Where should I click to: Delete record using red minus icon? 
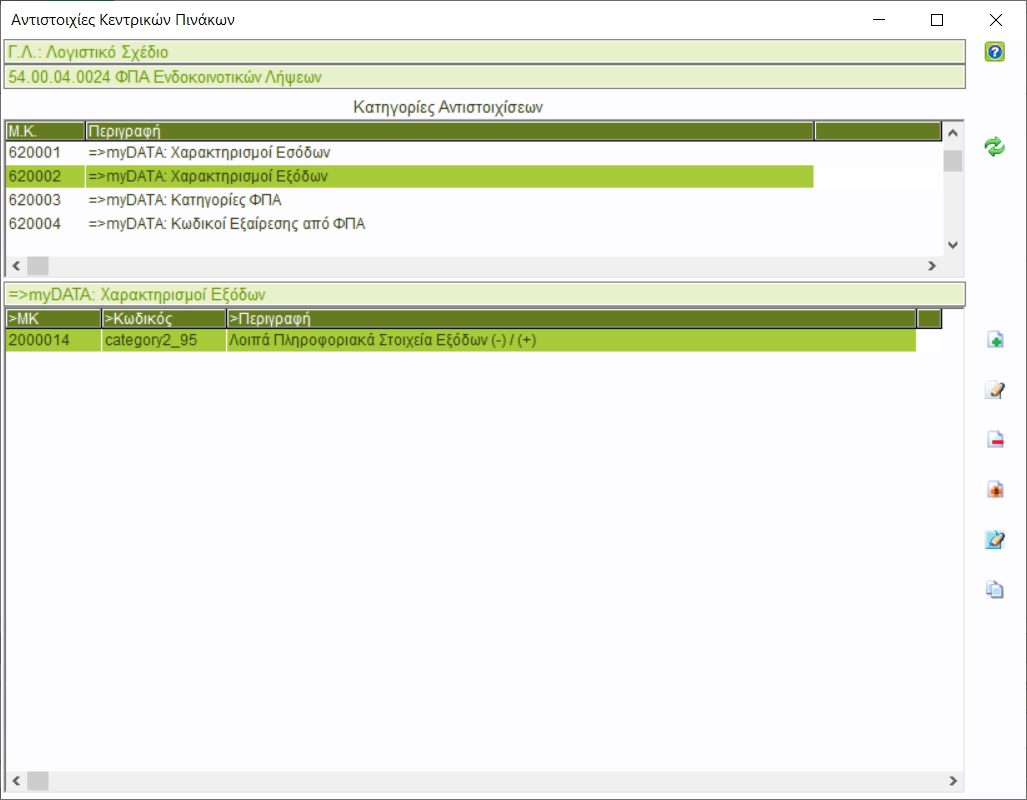click(x=994, y=440)
